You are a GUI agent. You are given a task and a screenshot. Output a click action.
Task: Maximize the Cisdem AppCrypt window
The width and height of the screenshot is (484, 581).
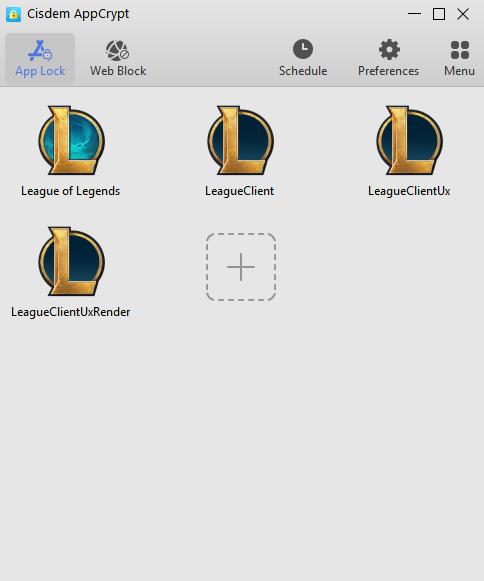click(x=439, y=14)
